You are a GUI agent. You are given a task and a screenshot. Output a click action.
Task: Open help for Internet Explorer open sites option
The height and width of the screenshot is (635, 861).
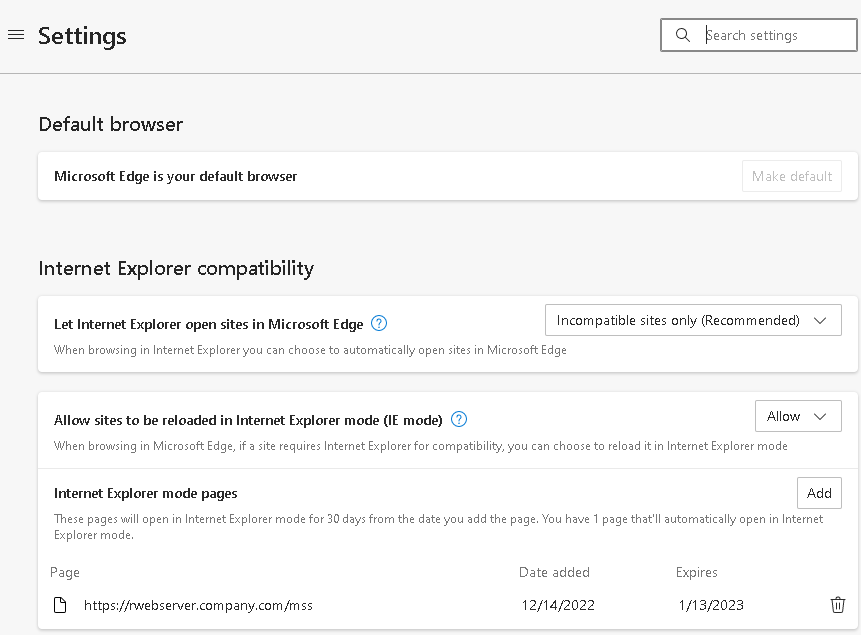point(378,323)
